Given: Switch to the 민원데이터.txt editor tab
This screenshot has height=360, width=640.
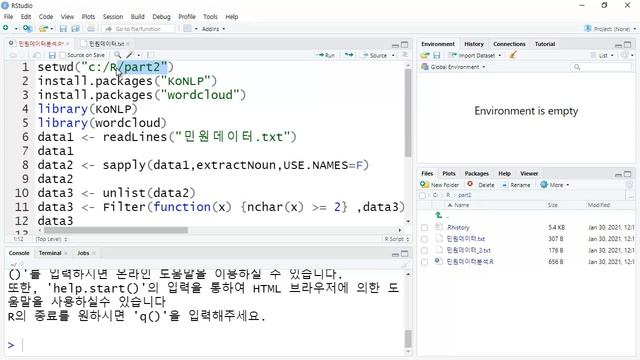Looking at the screenshot, I should tap(106, 44).
